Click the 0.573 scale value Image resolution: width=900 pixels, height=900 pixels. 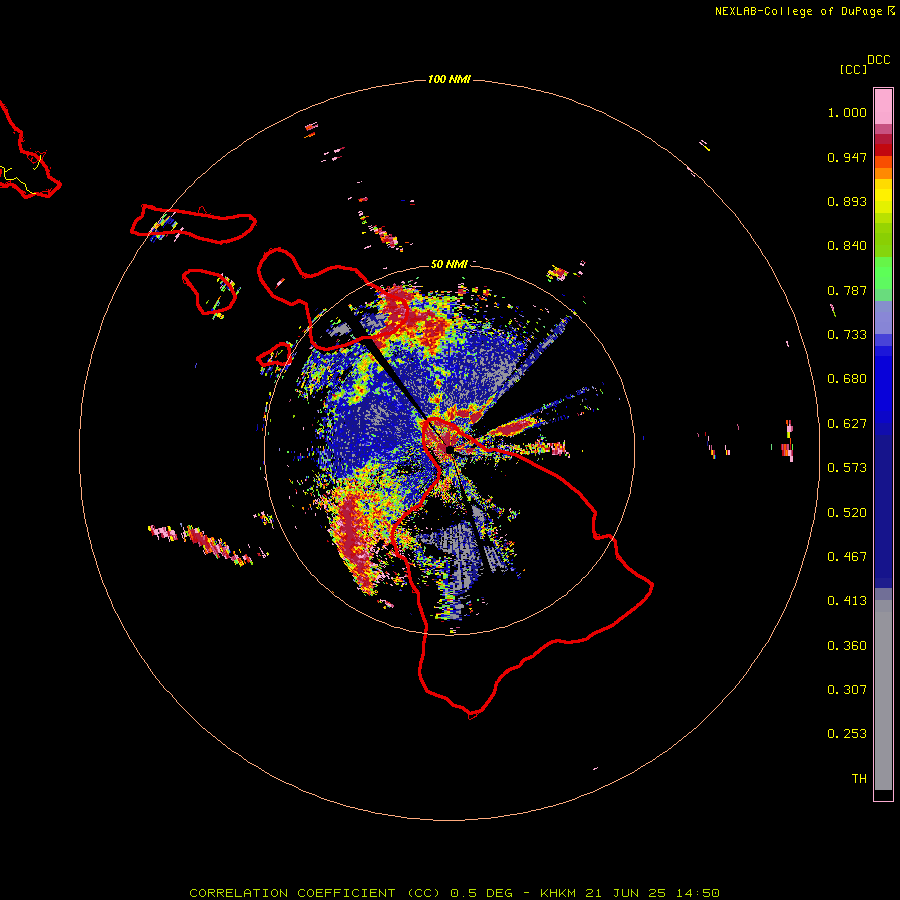coord(847,468)
